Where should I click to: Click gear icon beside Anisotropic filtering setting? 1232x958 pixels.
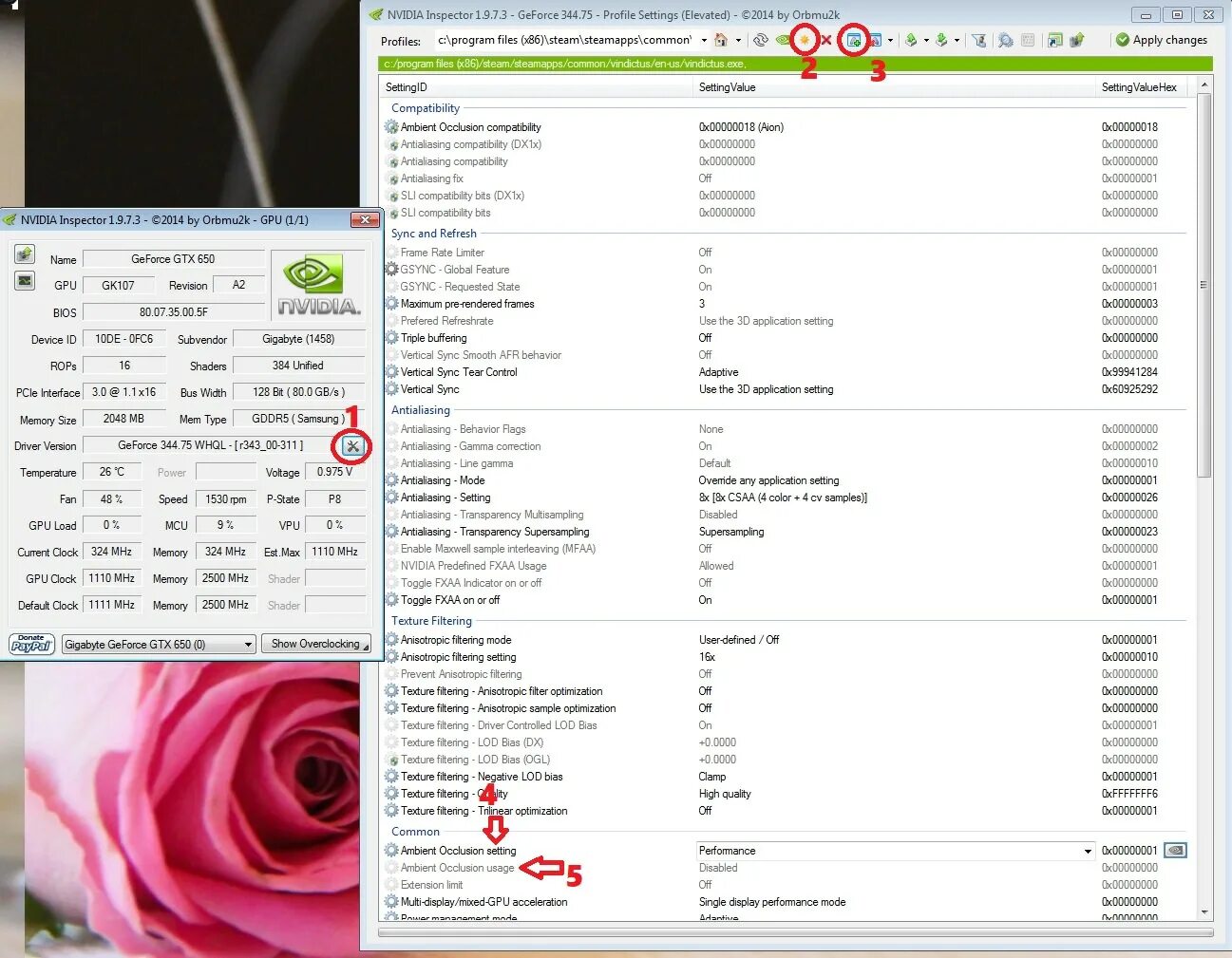coord(391,657)
